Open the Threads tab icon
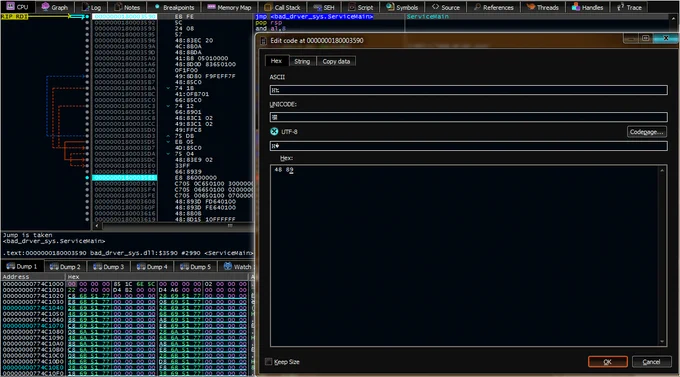This screenshot has width=680, height=377. tap(530, 7)
